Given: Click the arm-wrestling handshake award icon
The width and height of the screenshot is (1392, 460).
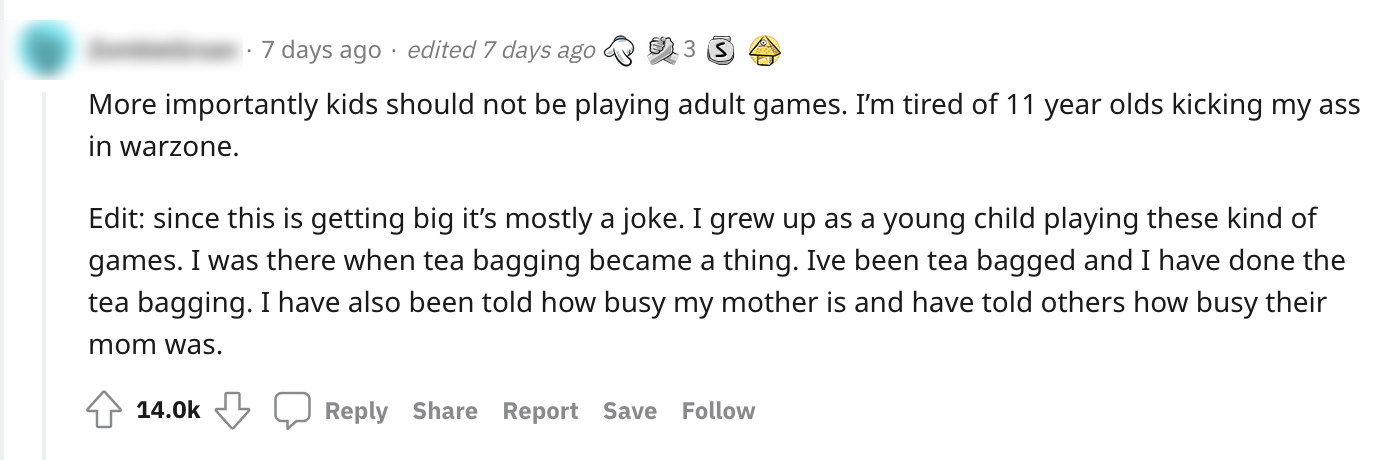Looking at the screenshot, I should pos(663,49).
